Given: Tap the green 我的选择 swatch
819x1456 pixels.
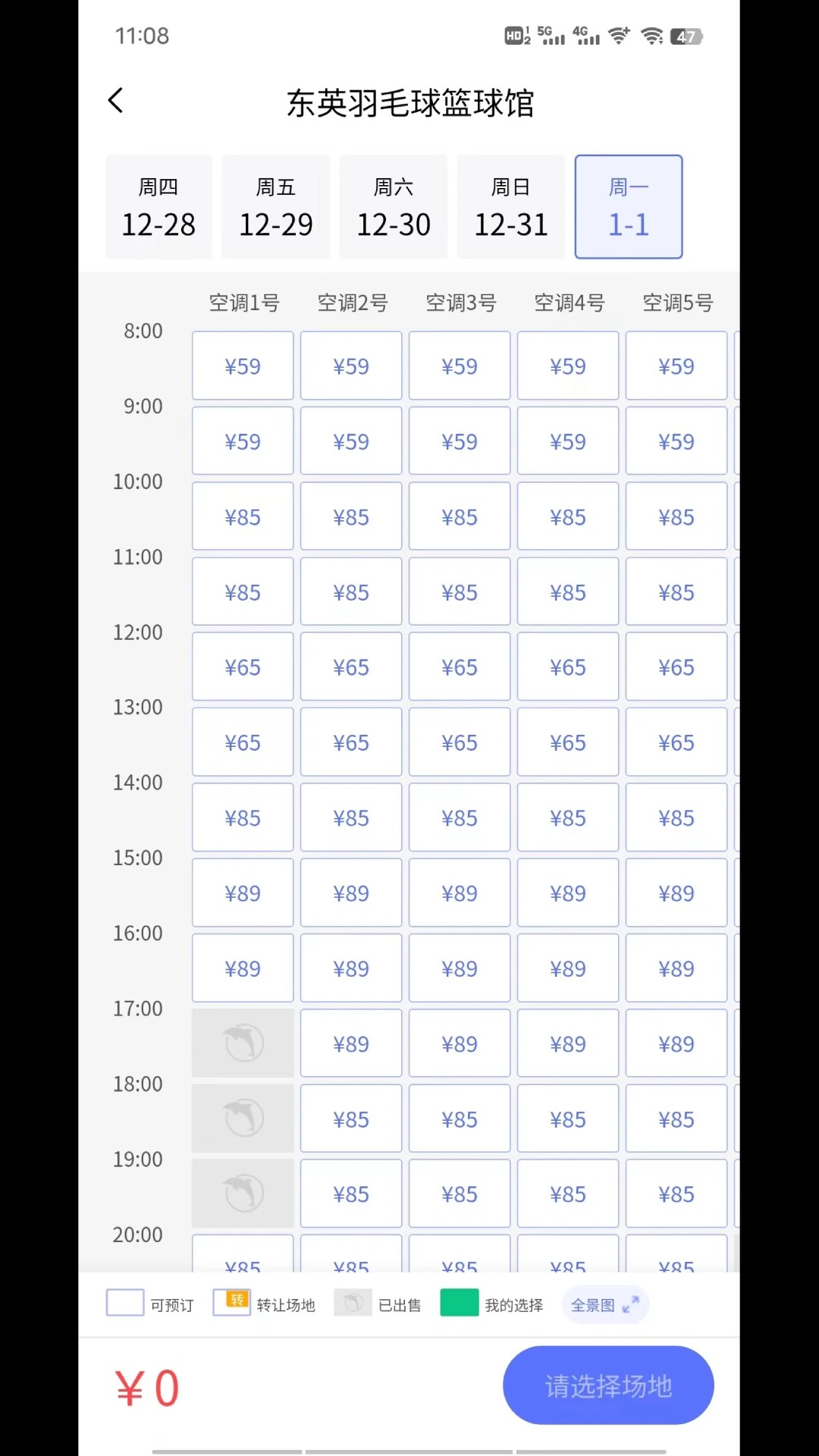Looking at the screenshot, I should tap(460, 1303).
